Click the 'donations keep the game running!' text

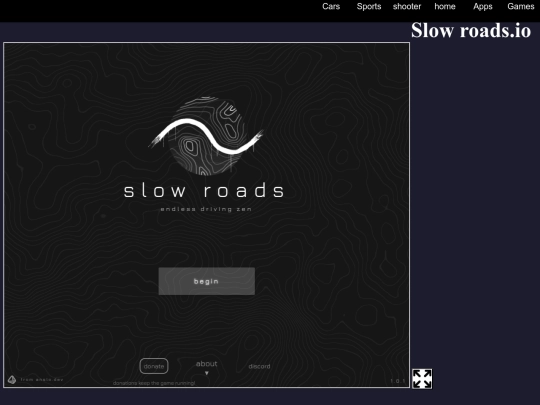[x=154, y=383]
